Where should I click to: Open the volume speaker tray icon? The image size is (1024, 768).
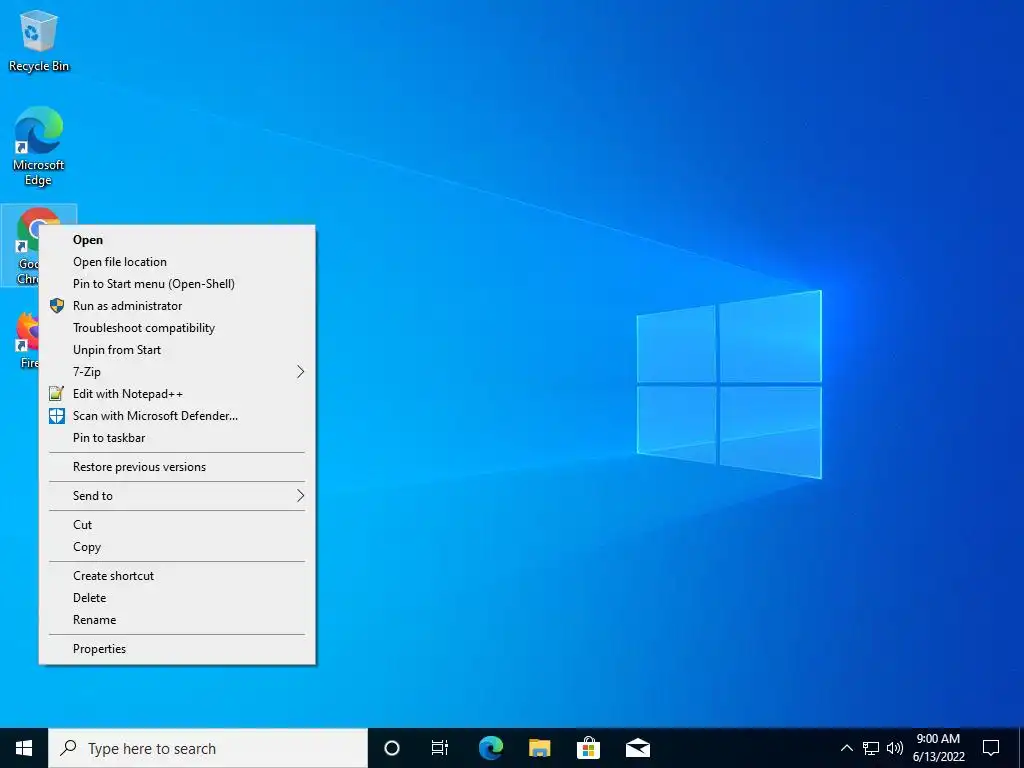(x=895, y=748)
